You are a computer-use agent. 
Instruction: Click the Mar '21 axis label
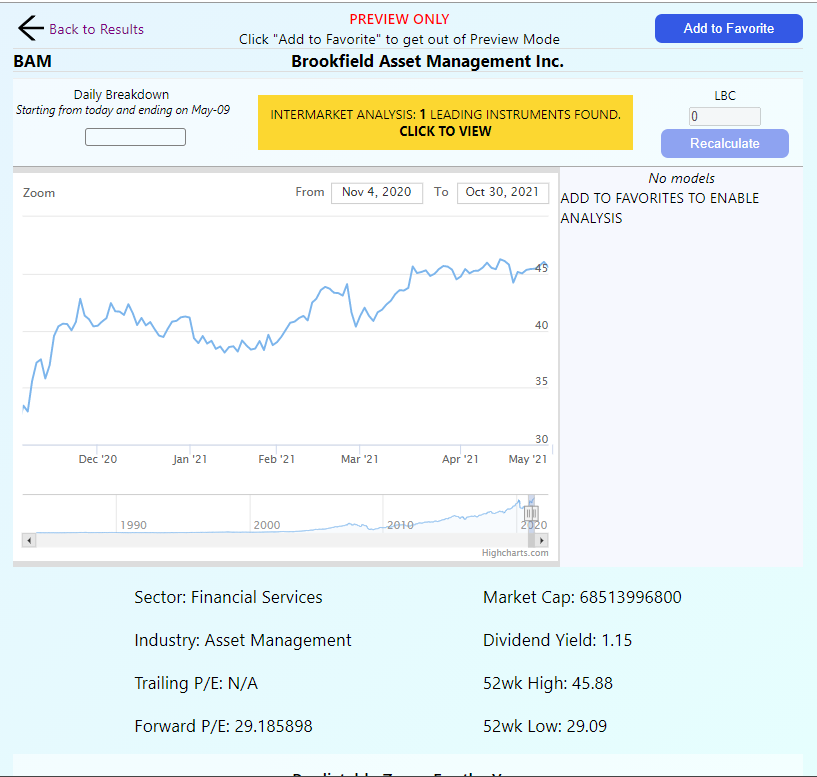click(x=360, y=459)
